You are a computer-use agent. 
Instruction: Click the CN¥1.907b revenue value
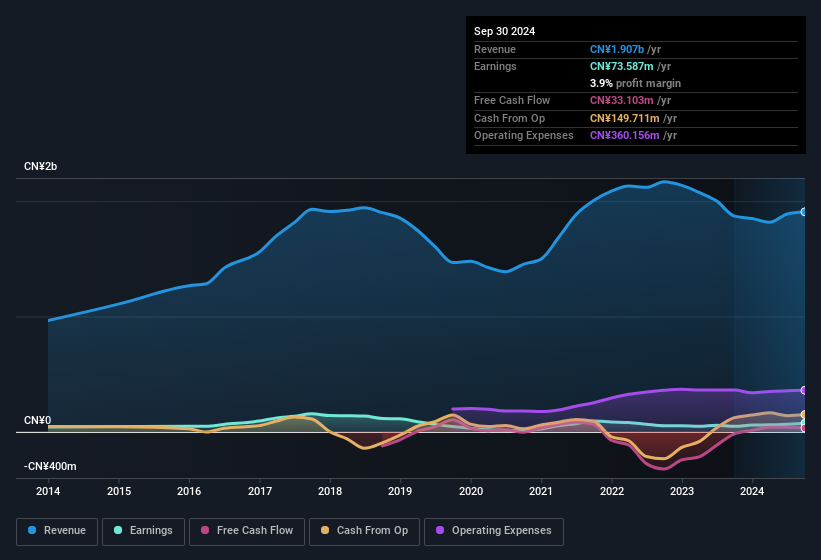coord(617,49)
